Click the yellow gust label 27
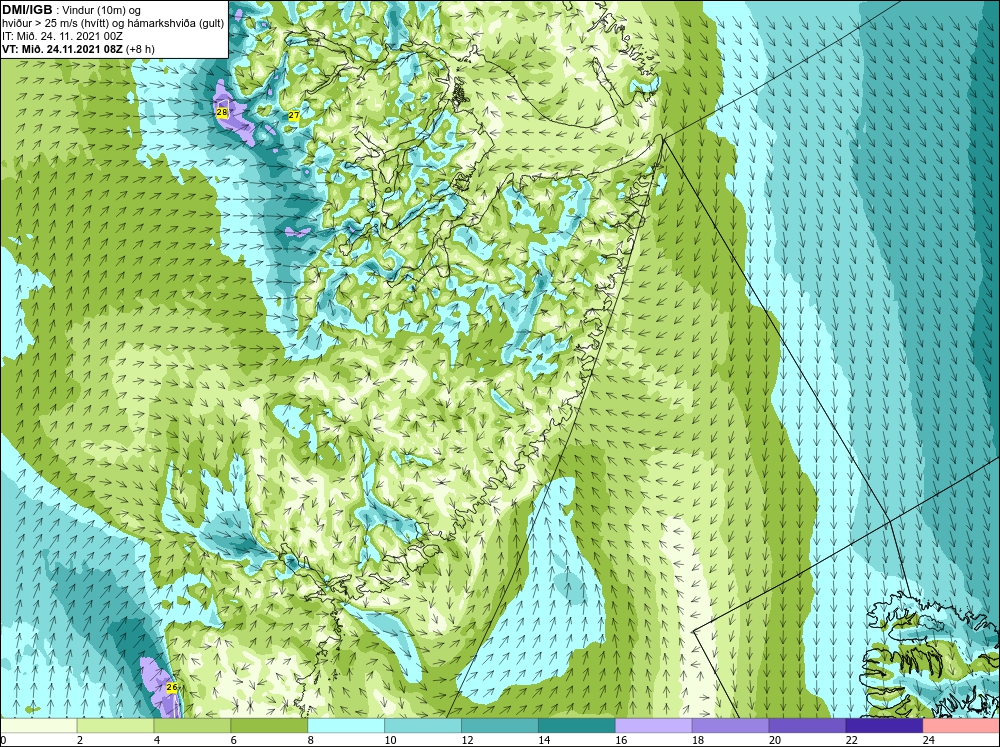This screenshot has height=747, width=1000. (294, 115)
